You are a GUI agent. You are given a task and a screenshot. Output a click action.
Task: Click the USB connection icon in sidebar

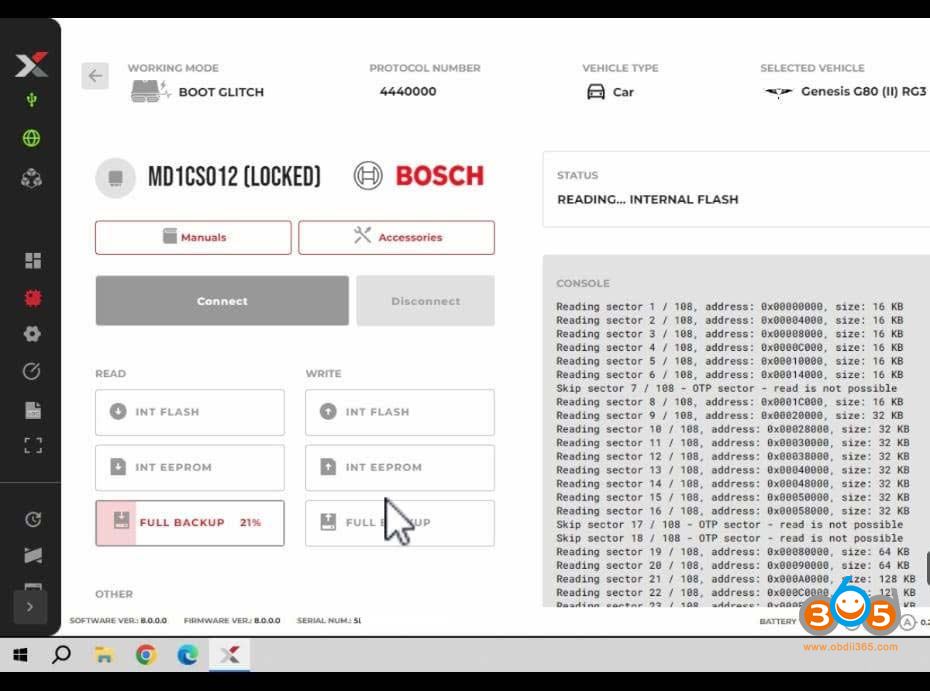(32, 100)
